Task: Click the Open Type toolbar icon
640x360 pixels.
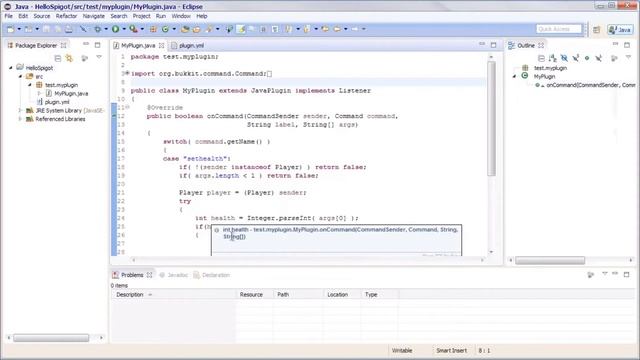Action: pos(185,29)
